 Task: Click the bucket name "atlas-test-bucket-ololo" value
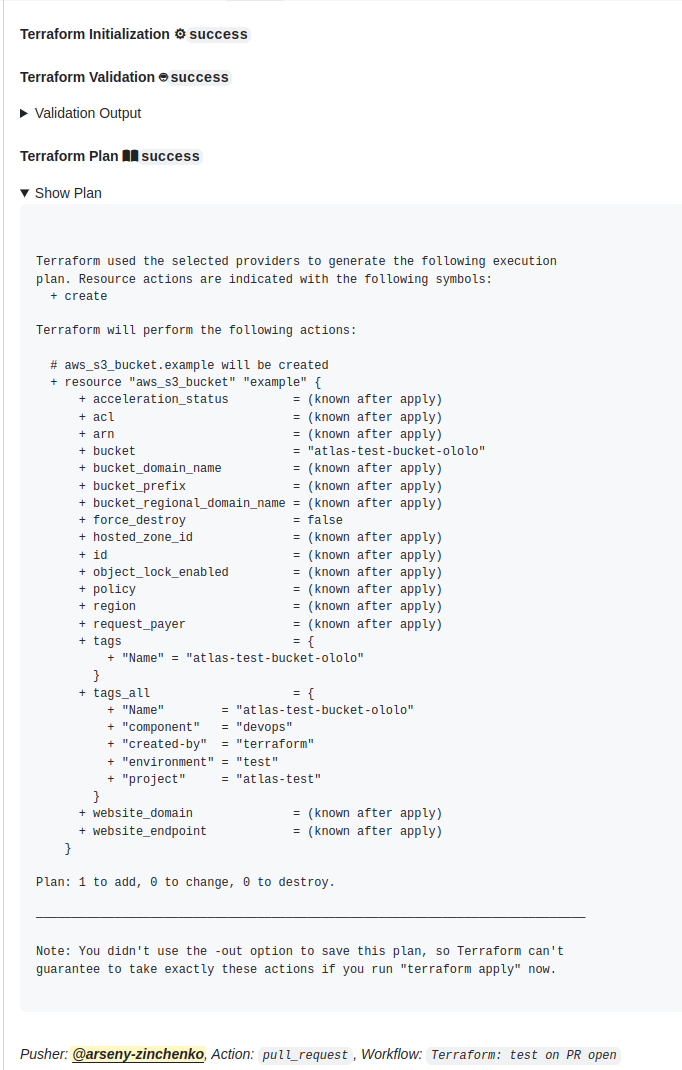[x=396, y=451]
